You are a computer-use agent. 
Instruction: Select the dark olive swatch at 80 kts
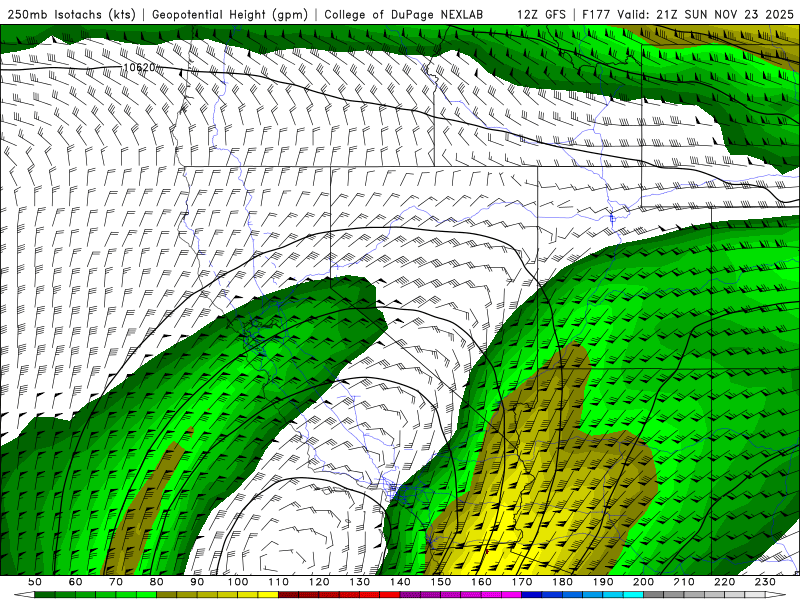166,595
